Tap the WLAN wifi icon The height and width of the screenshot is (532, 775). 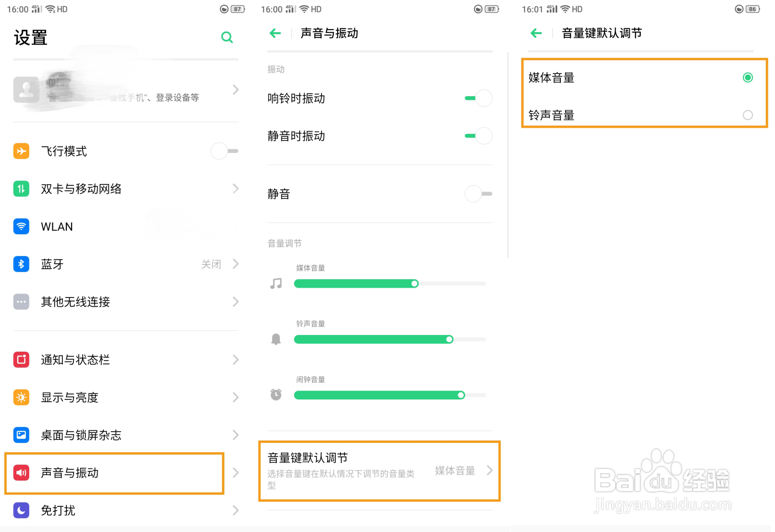[21, 226]
